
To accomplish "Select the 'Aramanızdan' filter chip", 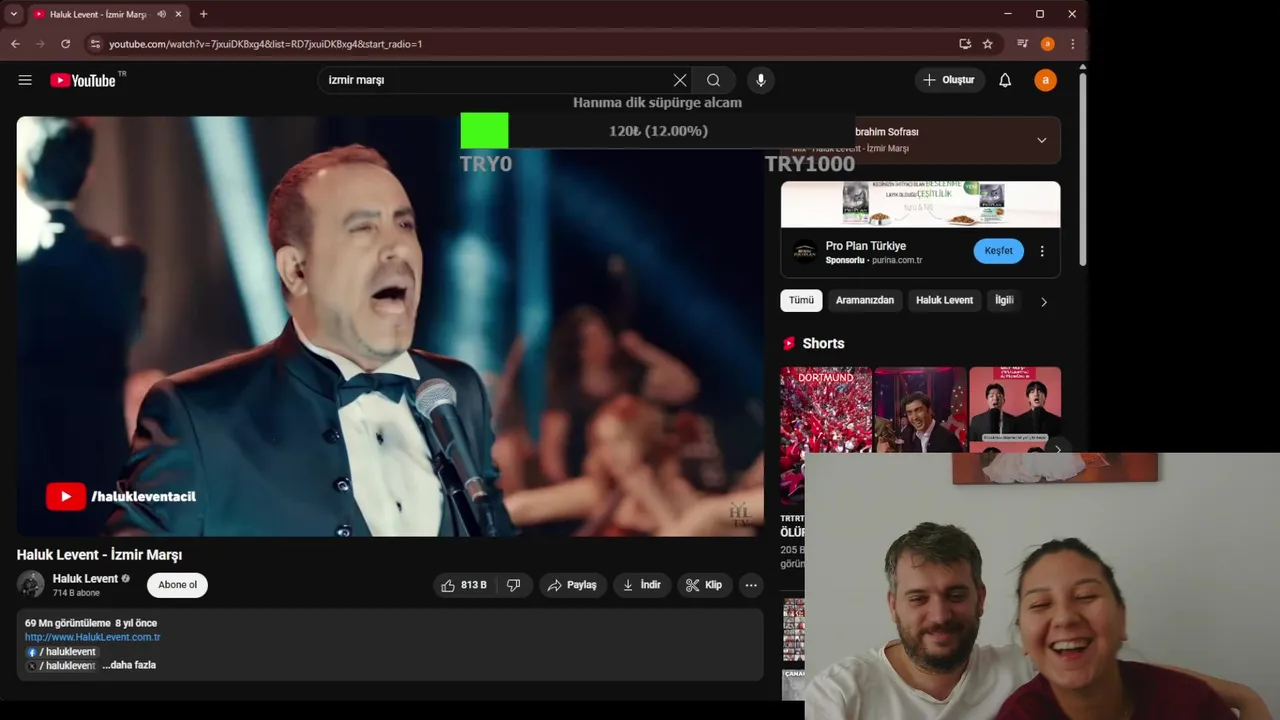I will point(865,300).
